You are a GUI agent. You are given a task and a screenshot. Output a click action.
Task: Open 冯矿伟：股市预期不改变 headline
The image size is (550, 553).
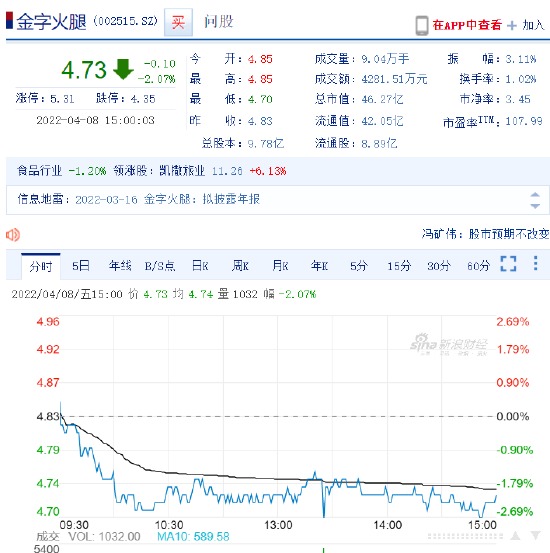485,233
